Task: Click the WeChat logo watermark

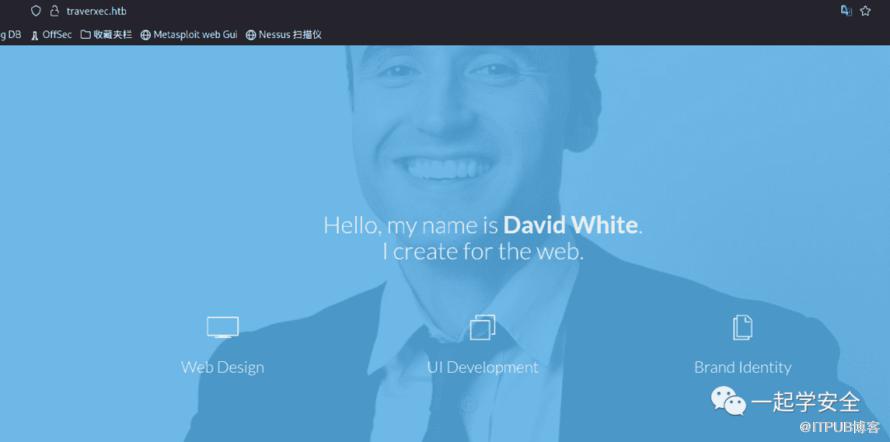Action: click(x=728, y=402)
